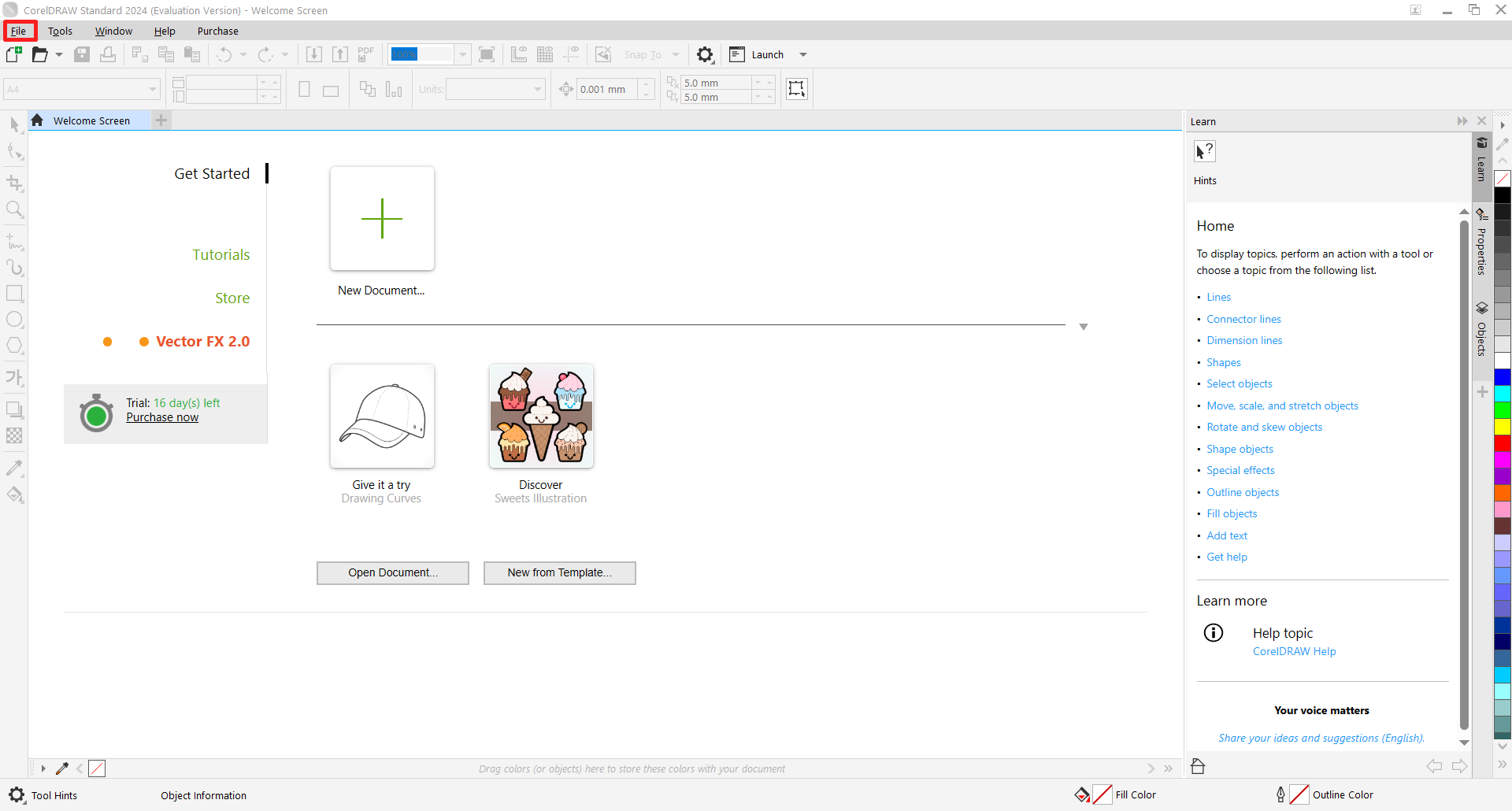Click the Hints icon in Learn panel
This screenshot has height=811, width=1512.
pyautogui.click(x=1205, y=151)
